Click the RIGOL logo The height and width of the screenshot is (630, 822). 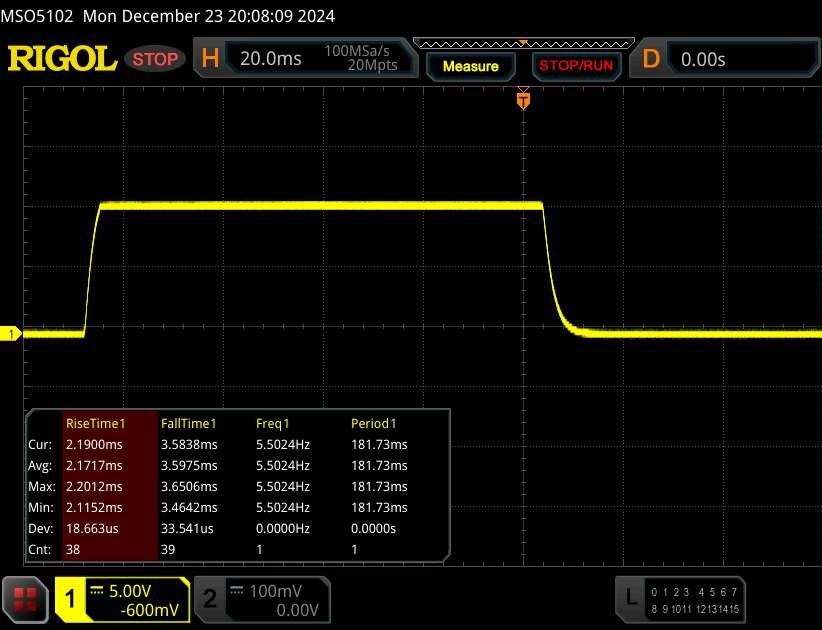(62, 59)
